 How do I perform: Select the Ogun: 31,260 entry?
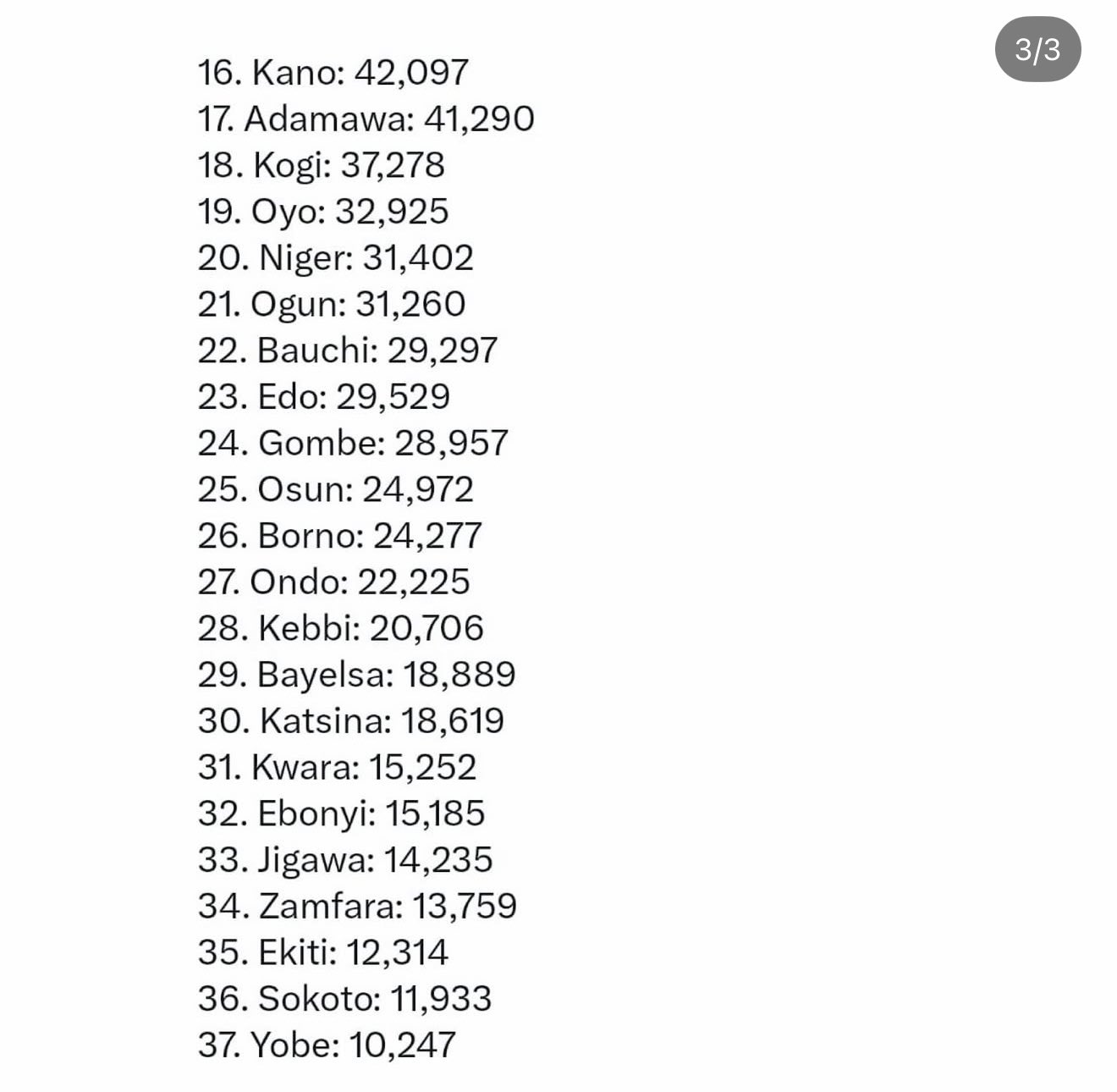332,305
